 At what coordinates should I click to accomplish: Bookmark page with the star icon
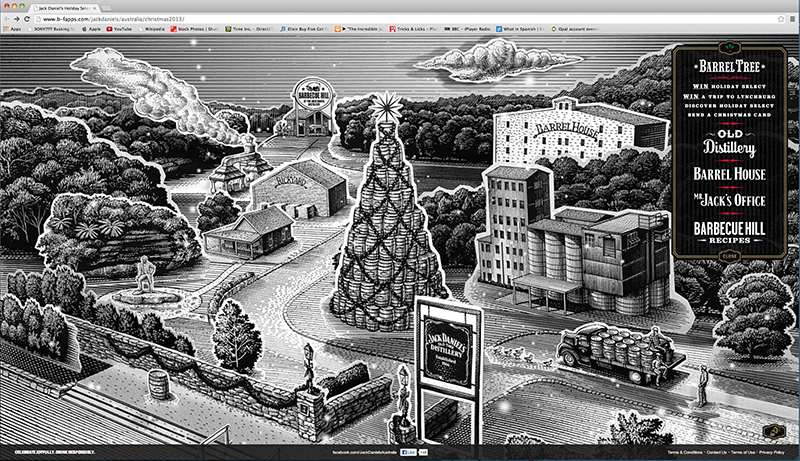pyautogui.click(x=781, y=19)
